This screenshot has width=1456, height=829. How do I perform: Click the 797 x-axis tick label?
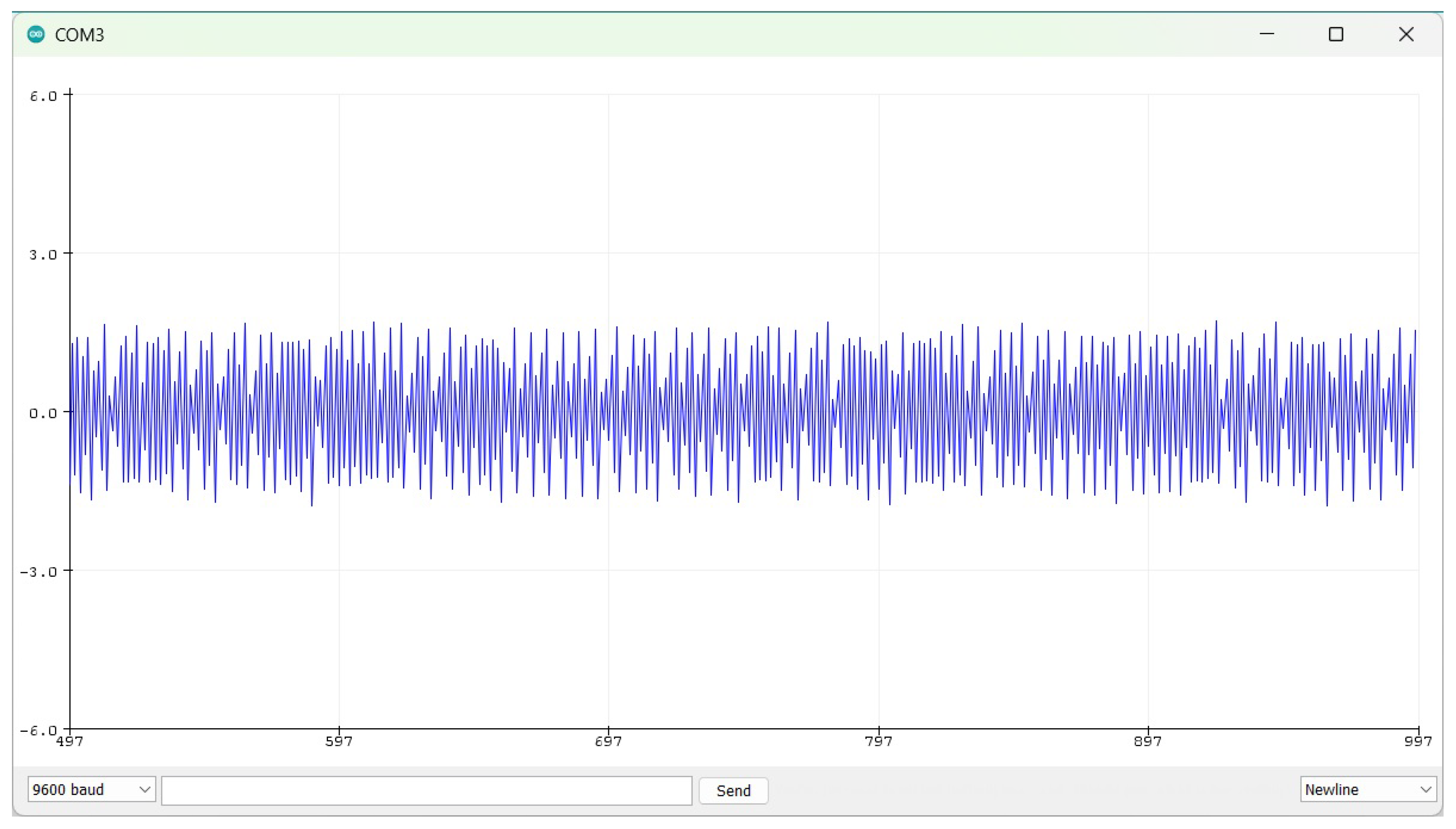(x=879, y=742)
